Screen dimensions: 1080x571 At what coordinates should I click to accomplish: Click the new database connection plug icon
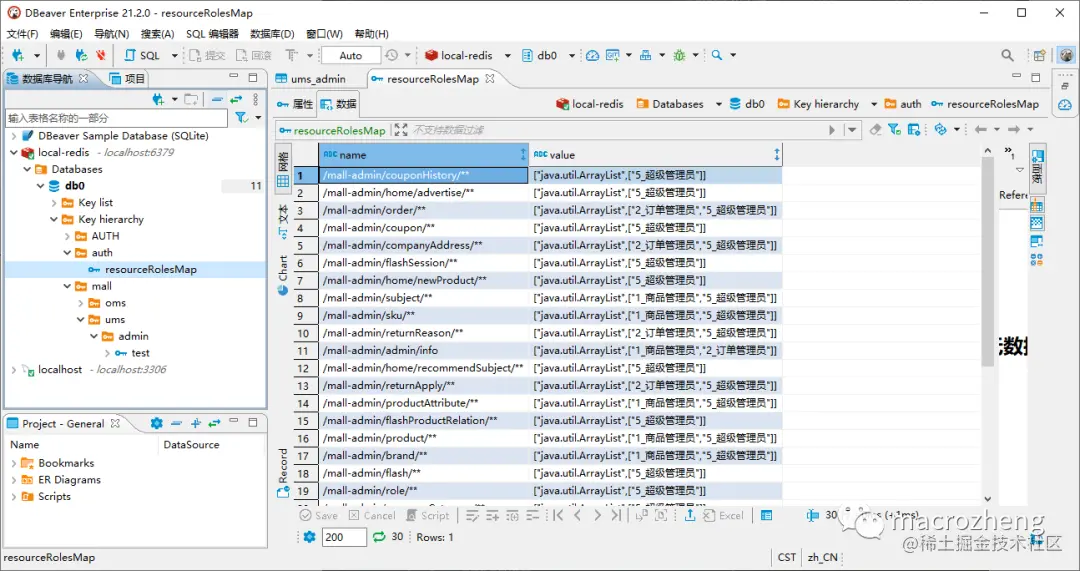click(x=18, y=55)
